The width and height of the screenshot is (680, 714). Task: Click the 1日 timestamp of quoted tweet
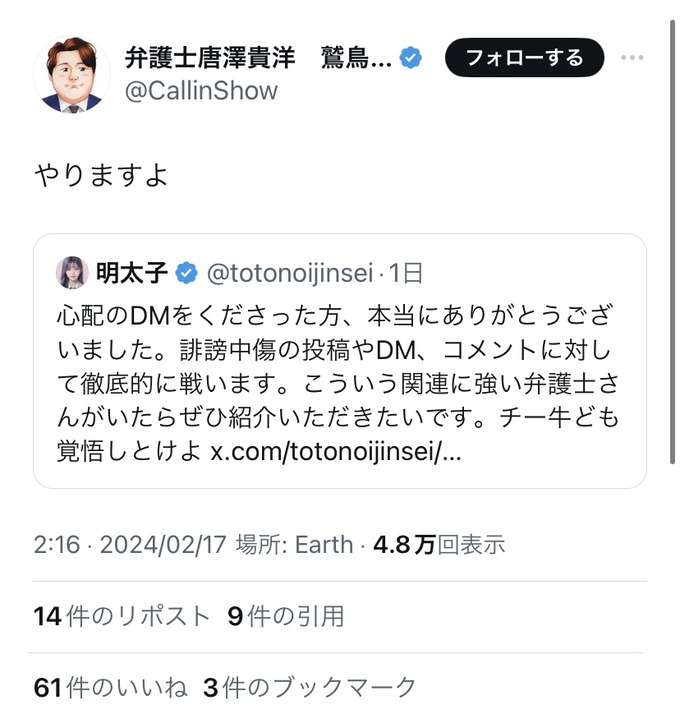[x=406, y=271]
